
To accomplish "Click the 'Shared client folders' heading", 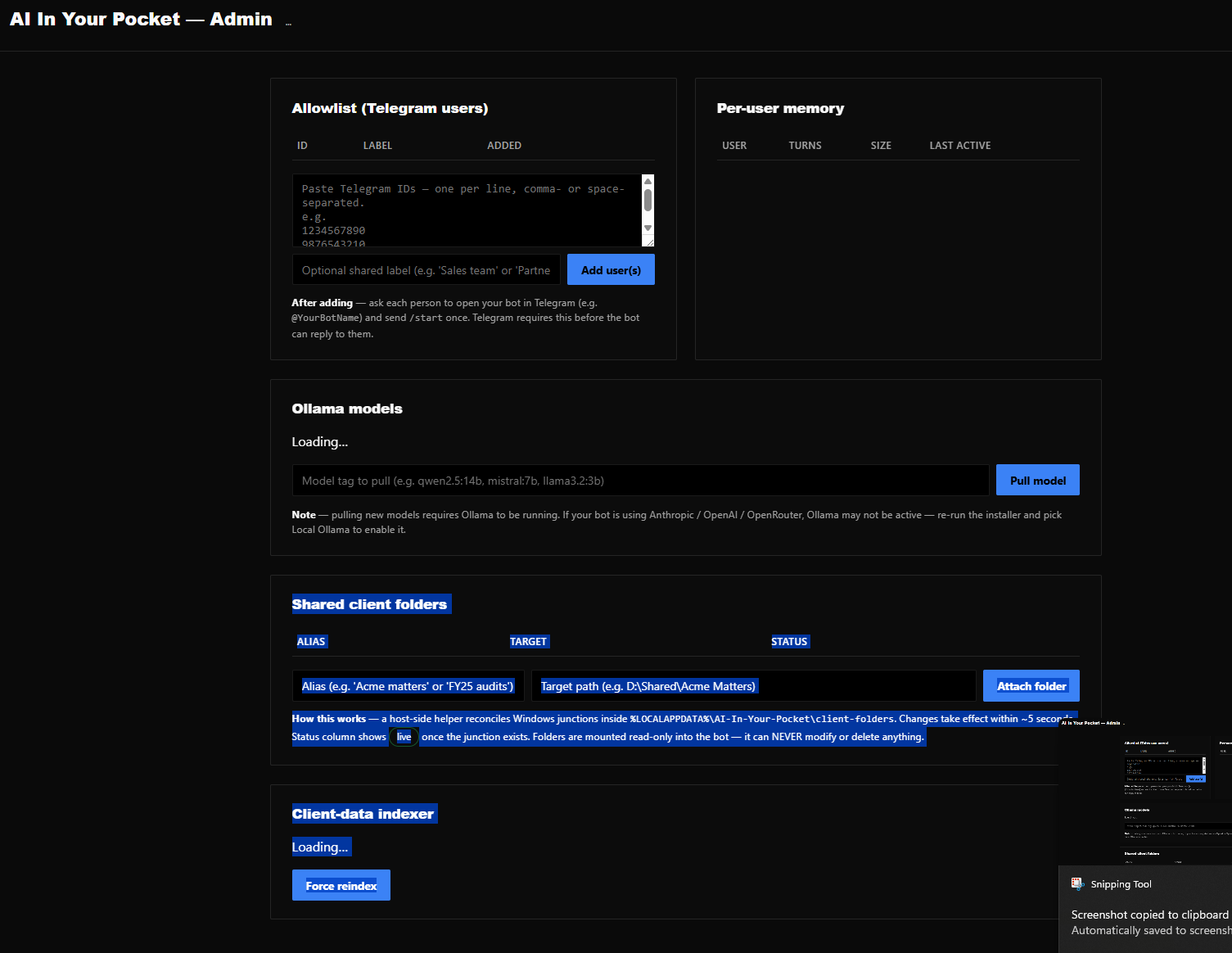I will point(369,604).
